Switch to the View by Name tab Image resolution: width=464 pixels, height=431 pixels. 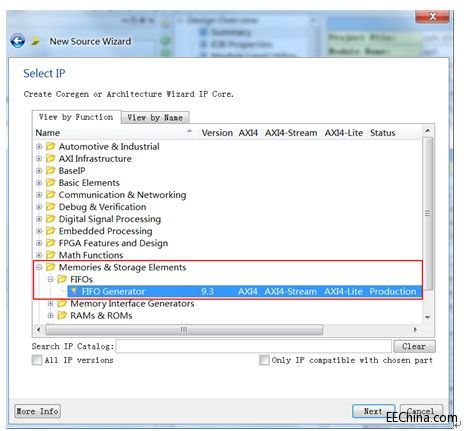pos(155,118)
